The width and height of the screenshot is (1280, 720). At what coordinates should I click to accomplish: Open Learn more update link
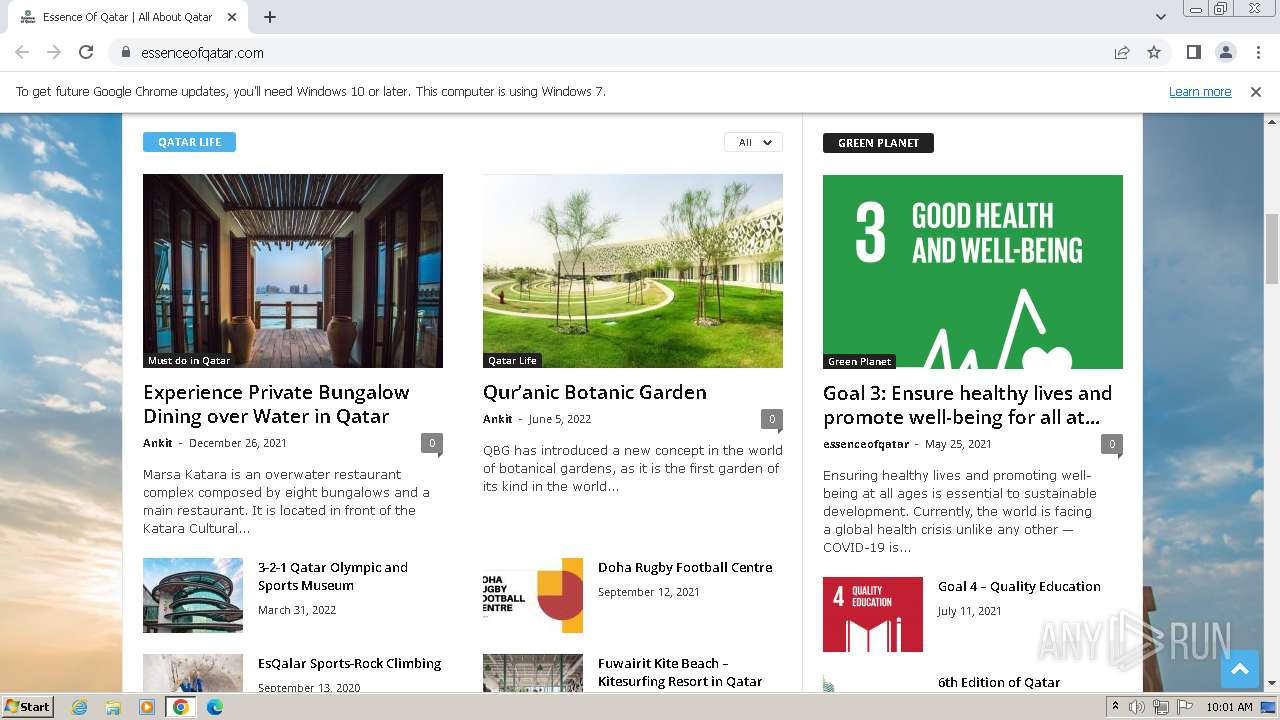1200,91
